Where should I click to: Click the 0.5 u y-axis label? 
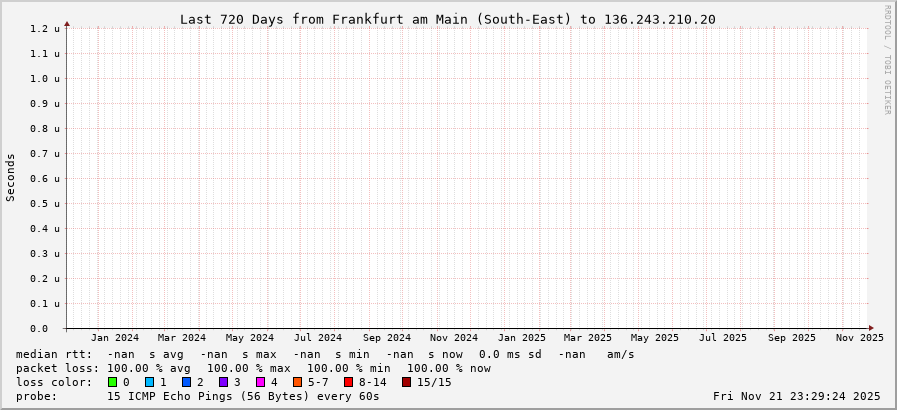(x=44, y=204)
